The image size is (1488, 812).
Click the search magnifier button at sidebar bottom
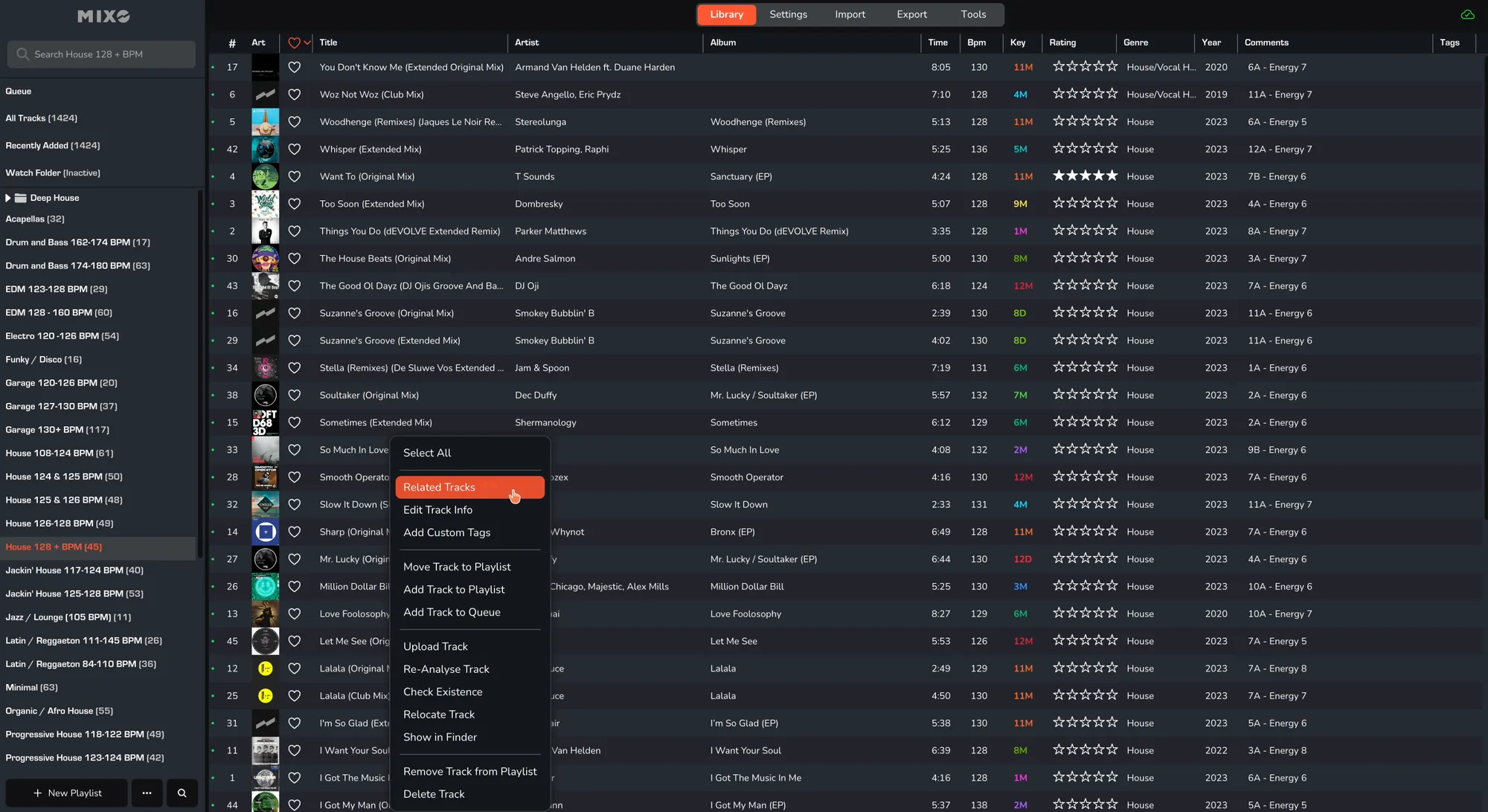(182, 793)
